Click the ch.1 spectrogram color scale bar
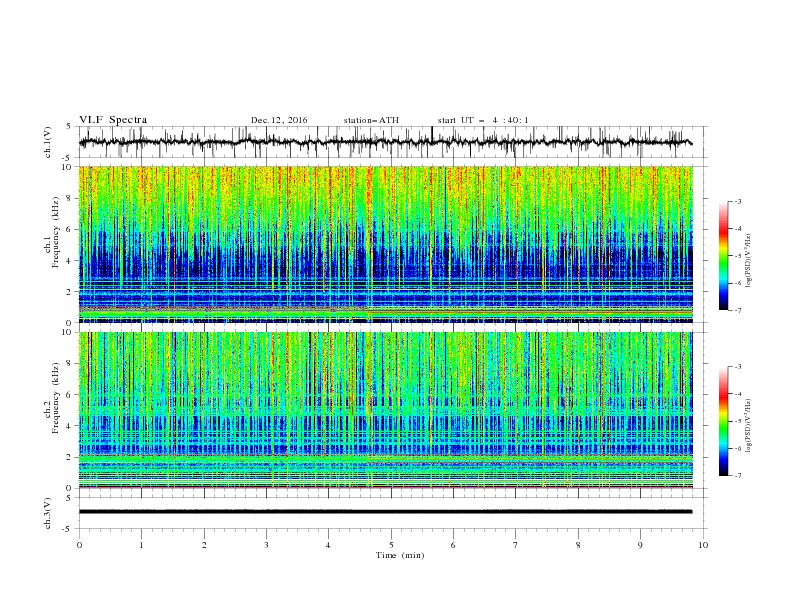 723,255
